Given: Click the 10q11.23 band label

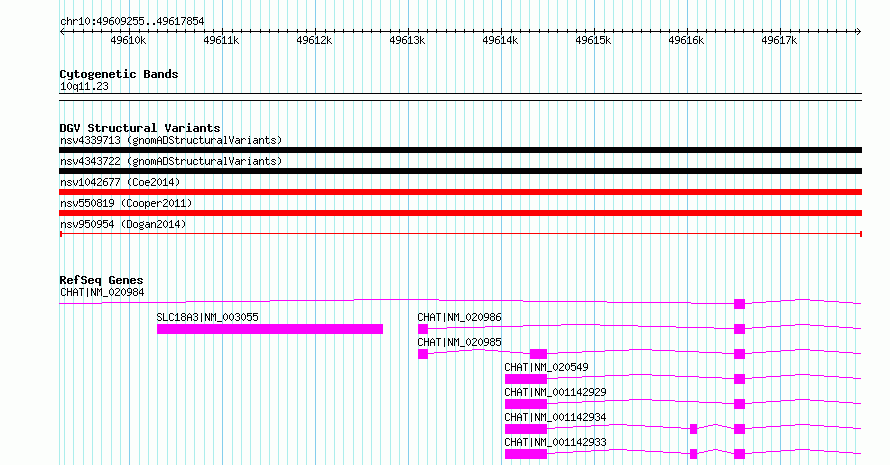Looking at the screenshot, I should (x=84, y=86).
